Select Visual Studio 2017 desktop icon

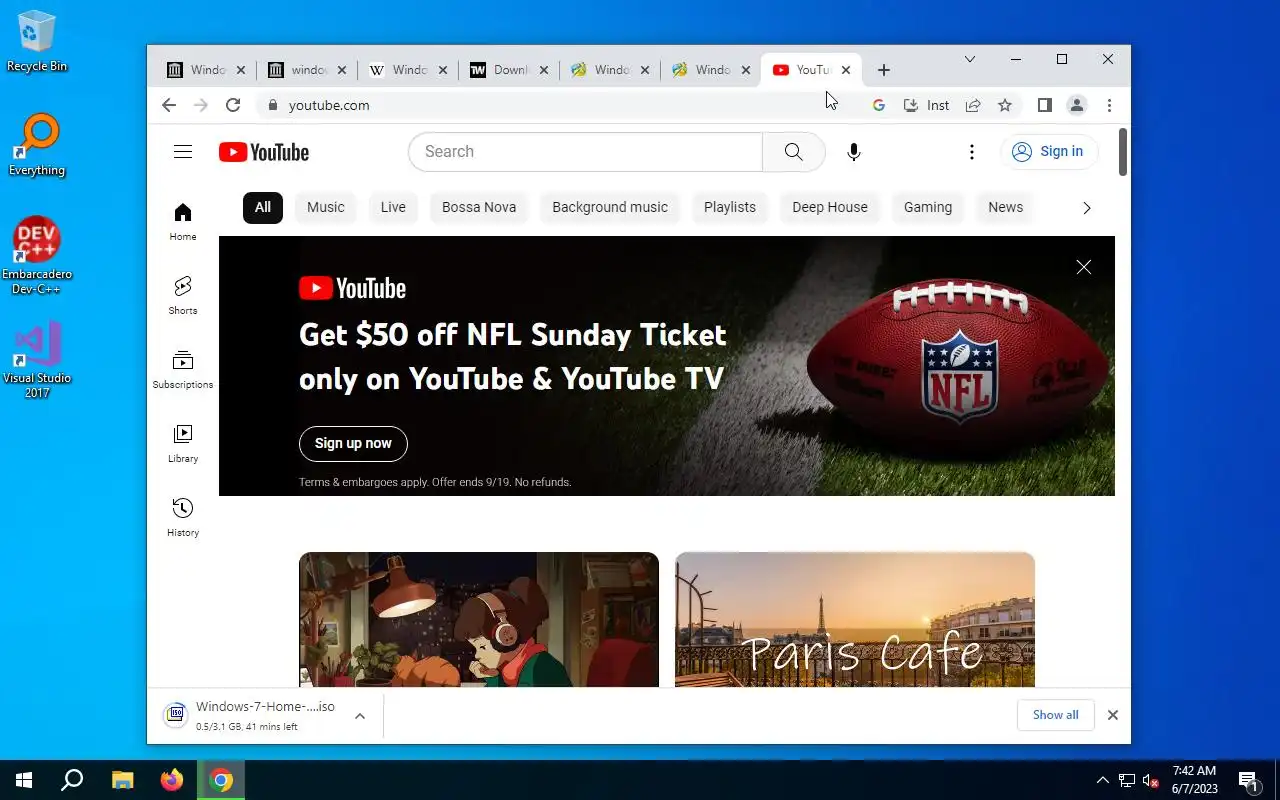[x=37, y=360]
